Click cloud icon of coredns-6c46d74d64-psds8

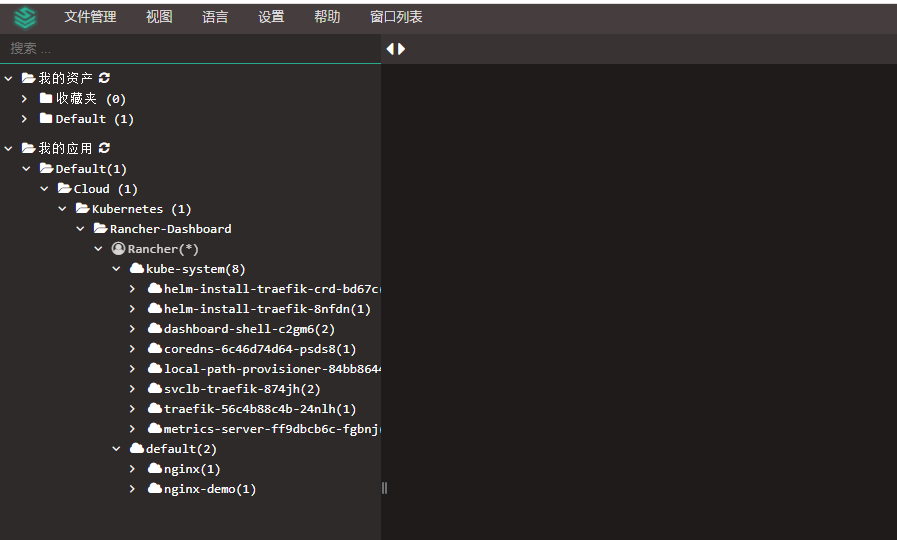click(154, 348)
